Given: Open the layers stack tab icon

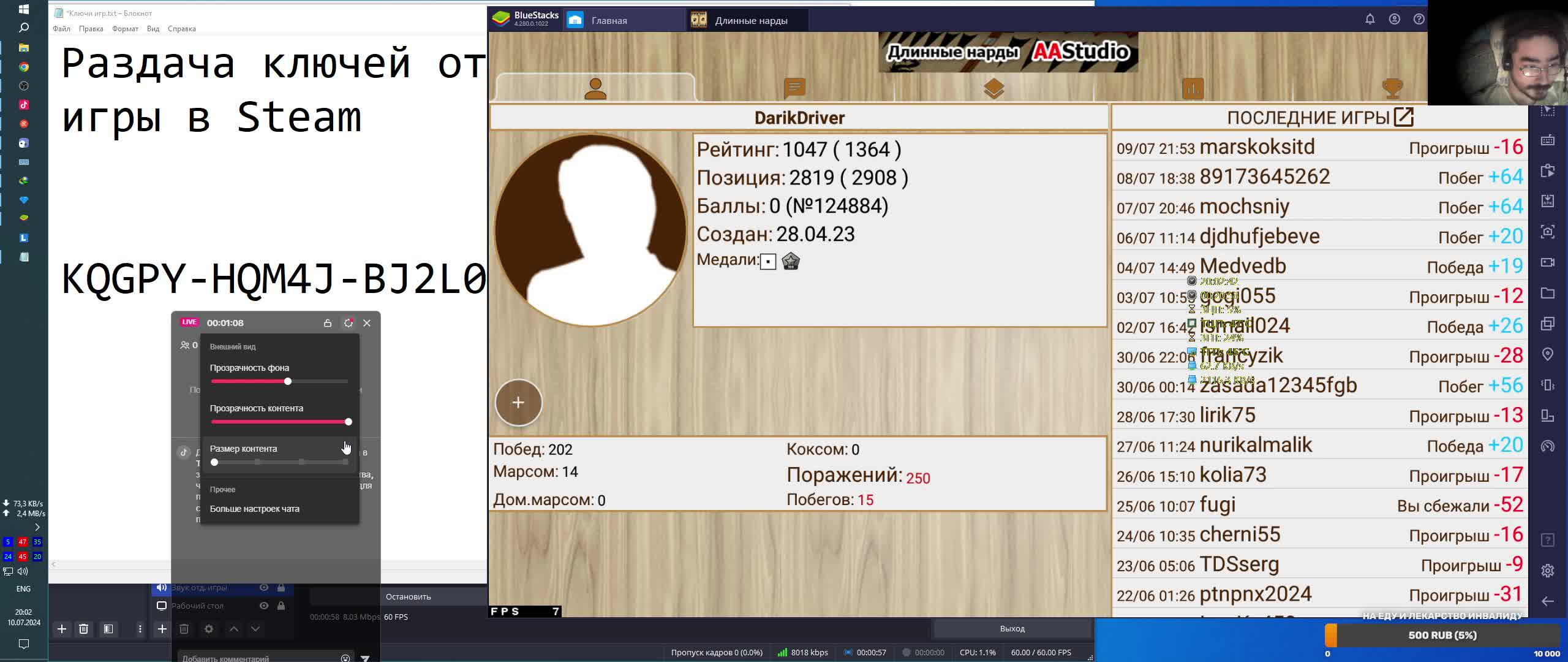Looking at the screenshot, I should click(993, 89).
